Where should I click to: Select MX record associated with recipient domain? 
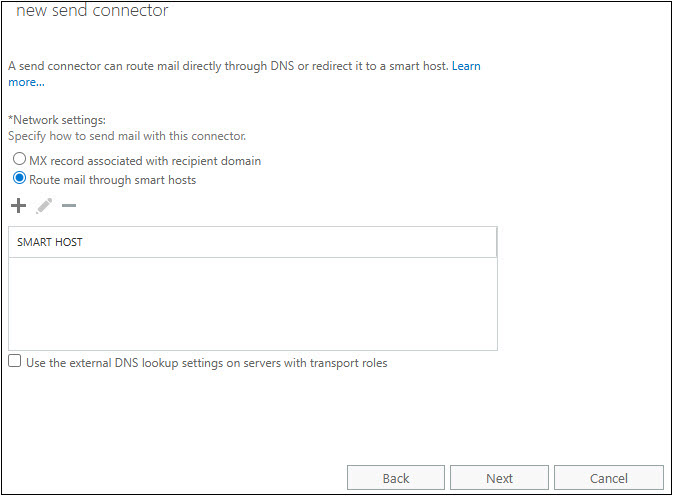point(19,159)
